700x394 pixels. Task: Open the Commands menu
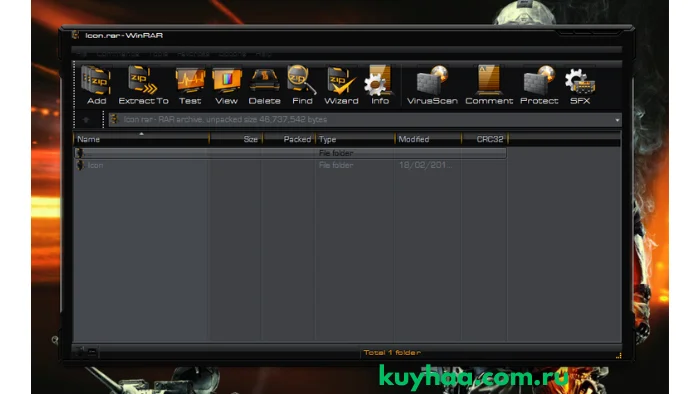[118, 54]
